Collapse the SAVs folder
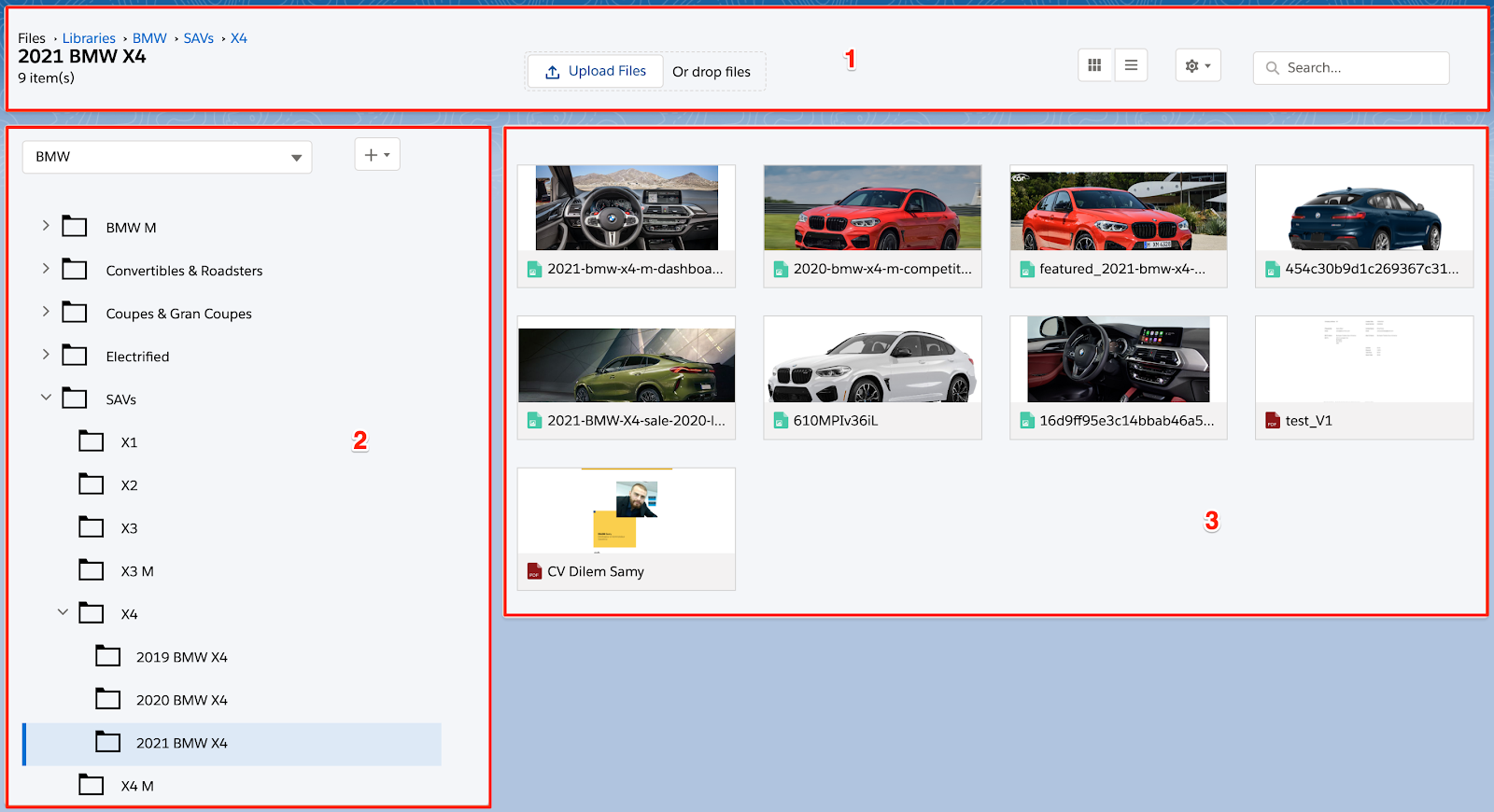The width and height of the screenshot is (1494, 812). pos(46,398)
